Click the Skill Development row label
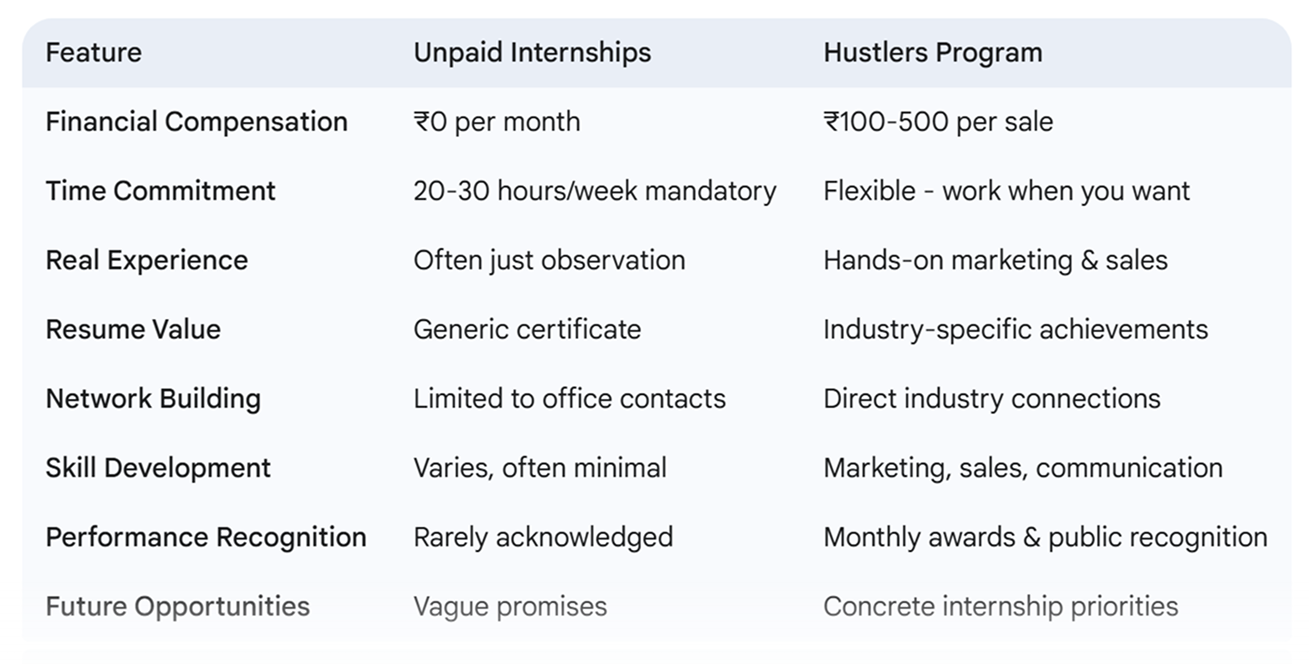The height and width of the screenshot is (664, 1309). (158, 467)
